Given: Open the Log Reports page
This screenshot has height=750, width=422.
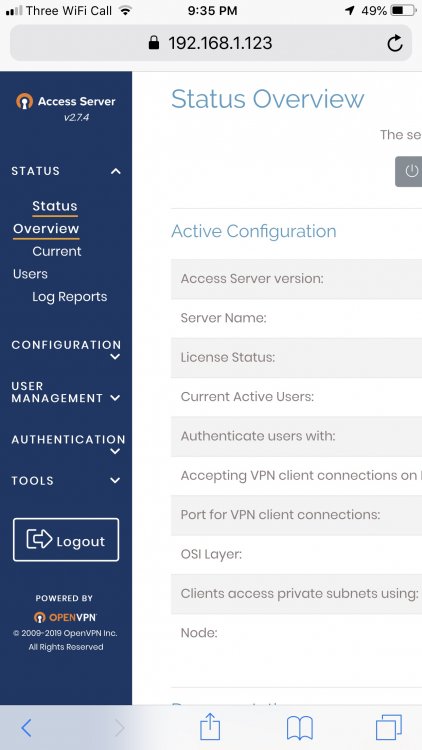Looking at the screenshot, I should tap(70, 297).
